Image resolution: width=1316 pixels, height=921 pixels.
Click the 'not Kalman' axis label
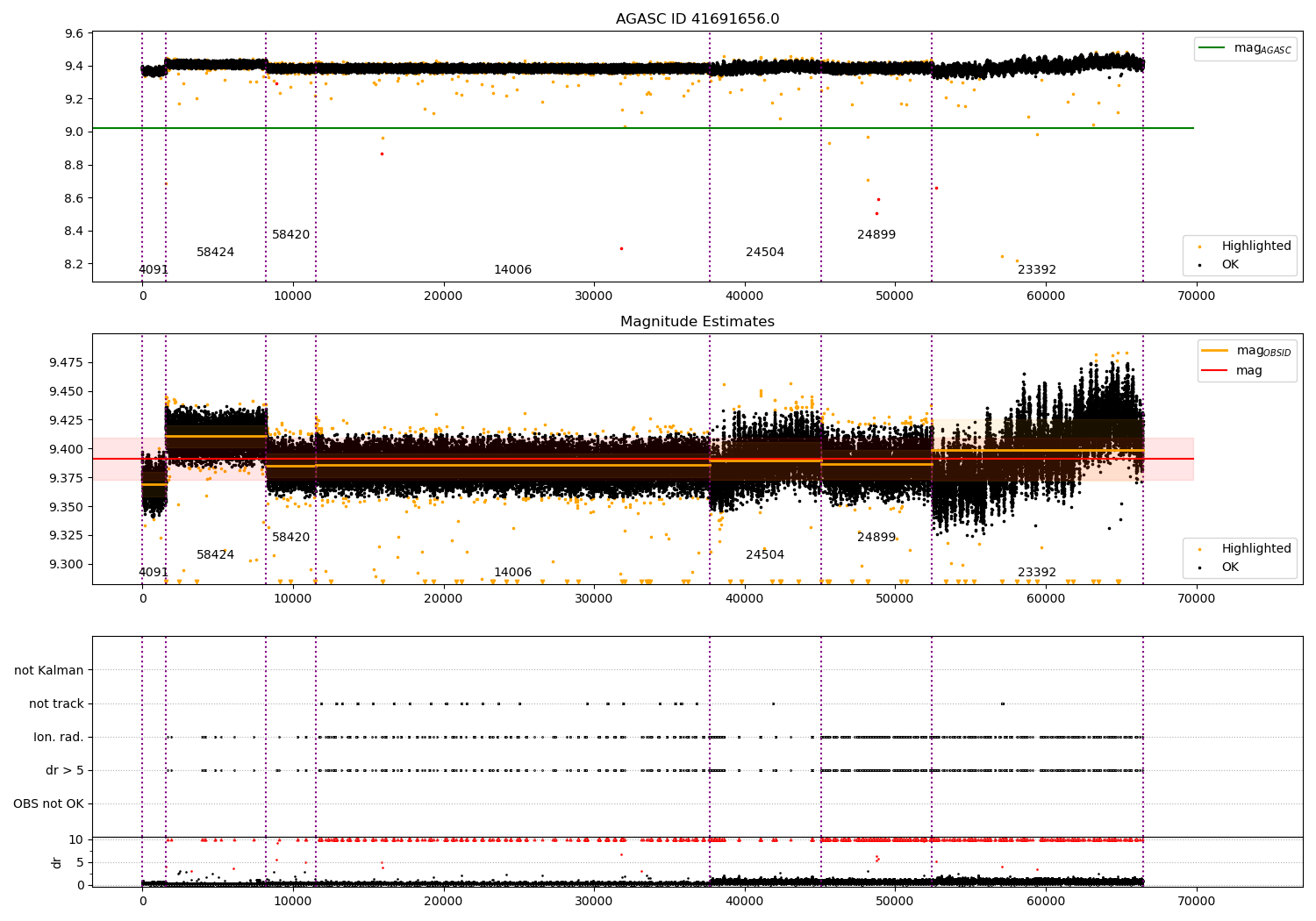click(49, 670)
